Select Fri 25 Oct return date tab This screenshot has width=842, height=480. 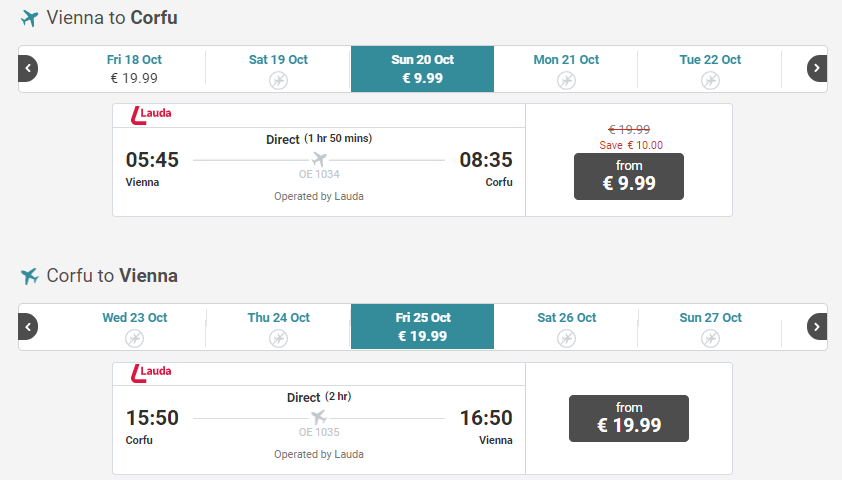[423, 326]
